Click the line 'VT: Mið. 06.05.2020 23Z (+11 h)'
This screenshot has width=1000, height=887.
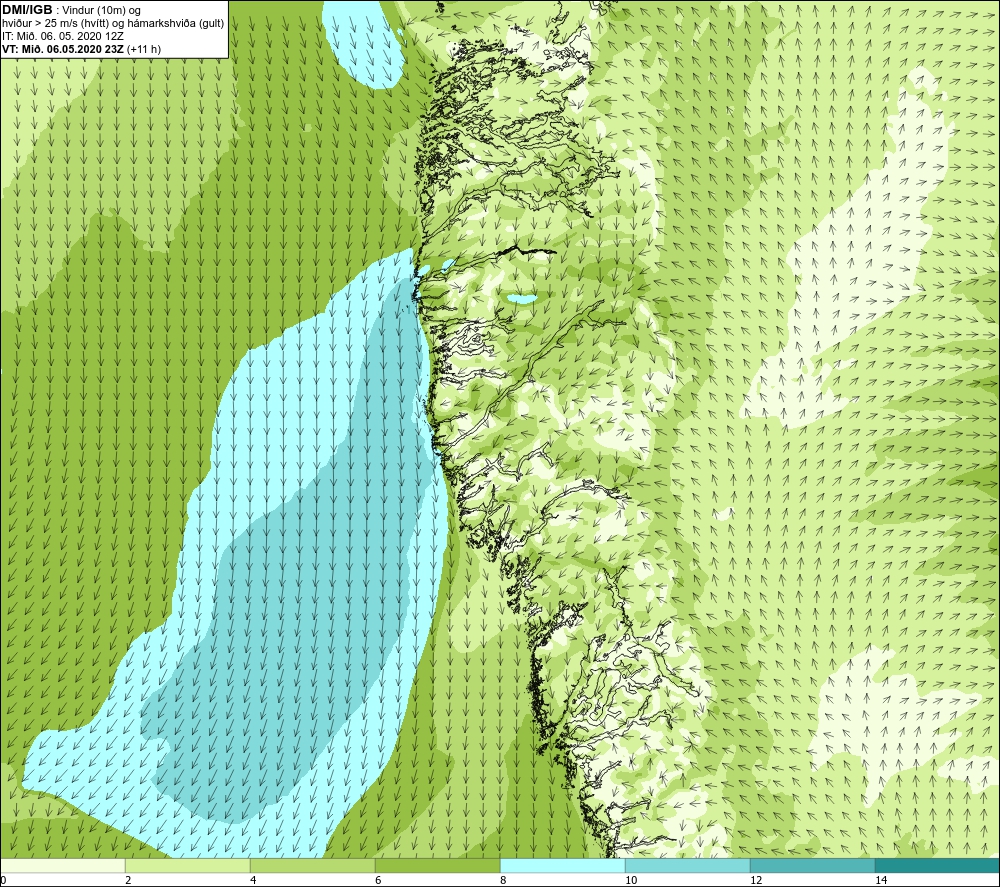tap(81, 49)
